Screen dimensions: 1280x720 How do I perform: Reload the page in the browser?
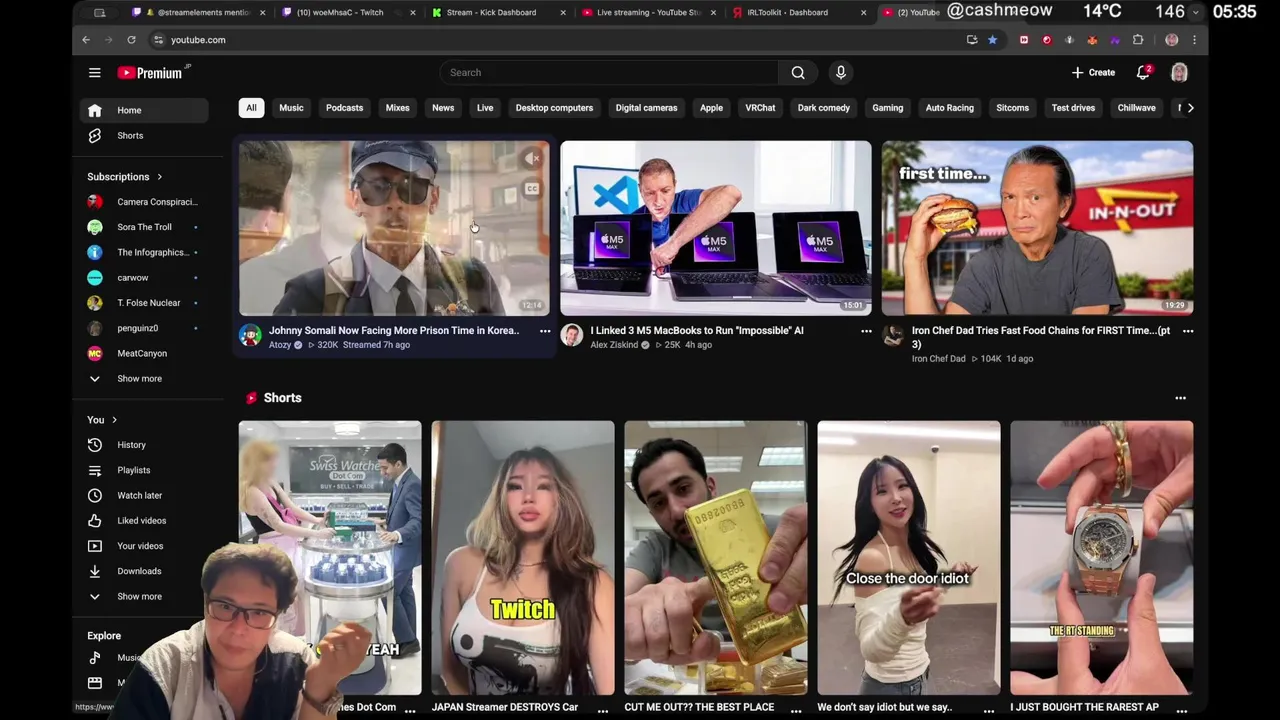(x=131, y=40)
